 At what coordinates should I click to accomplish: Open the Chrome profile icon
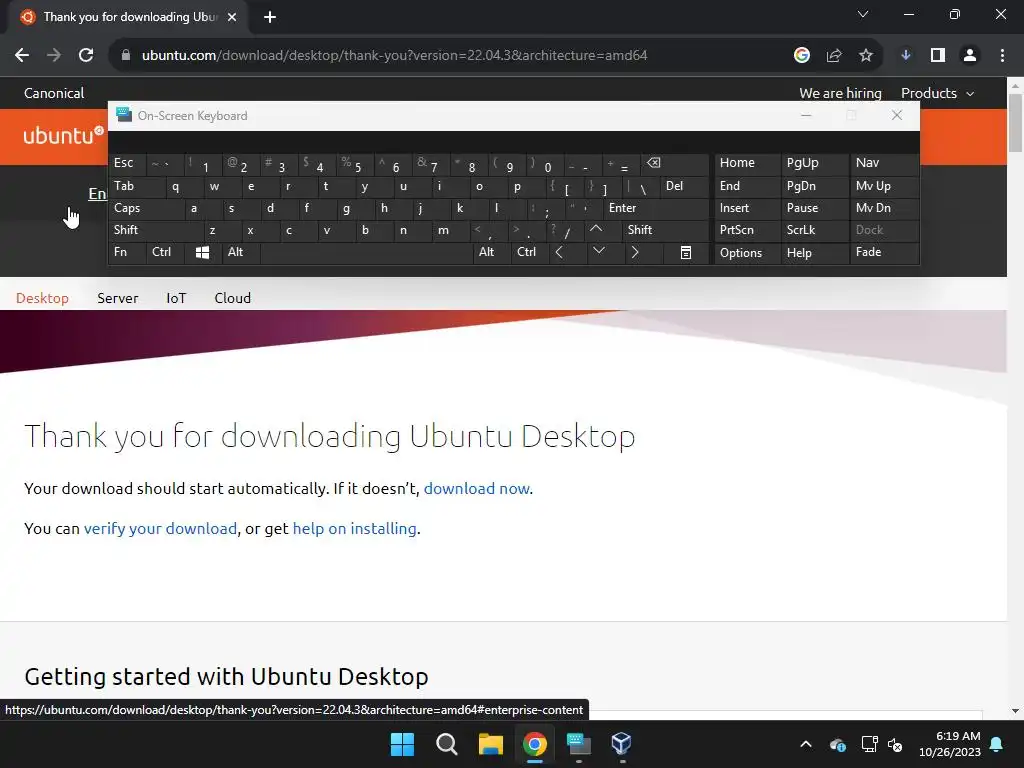click(970, 56)
